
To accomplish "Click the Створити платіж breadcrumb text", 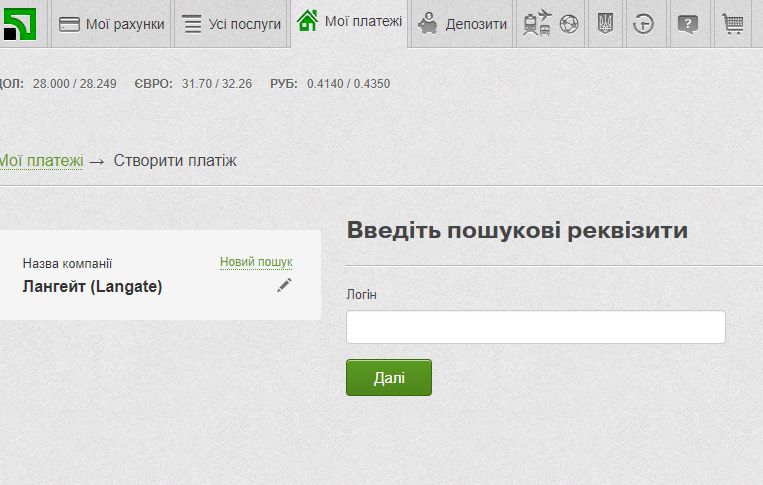I will tap(175, 160).
